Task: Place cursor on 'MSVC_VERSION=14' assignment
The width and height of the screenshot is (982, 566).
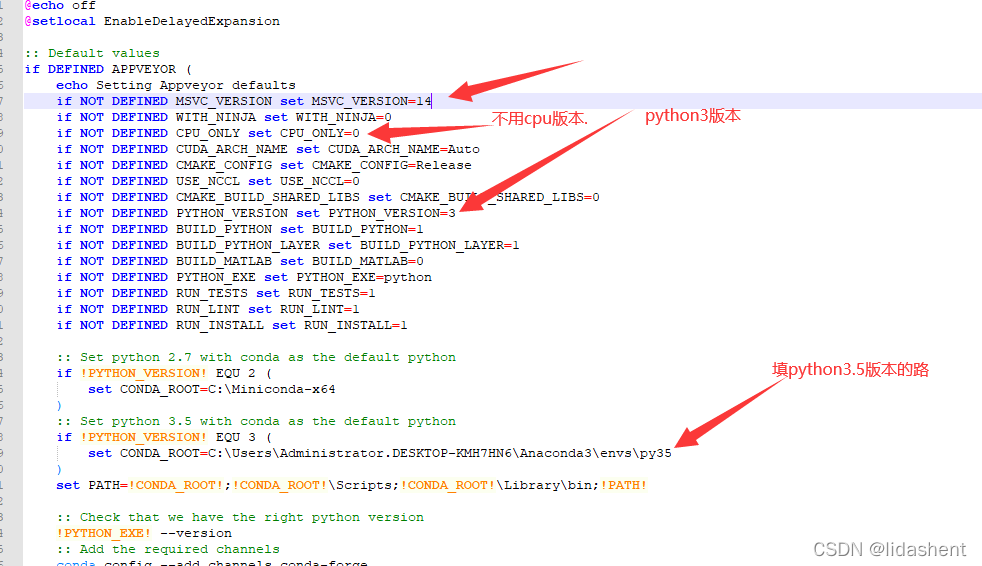Action: [x=371, y=101]
